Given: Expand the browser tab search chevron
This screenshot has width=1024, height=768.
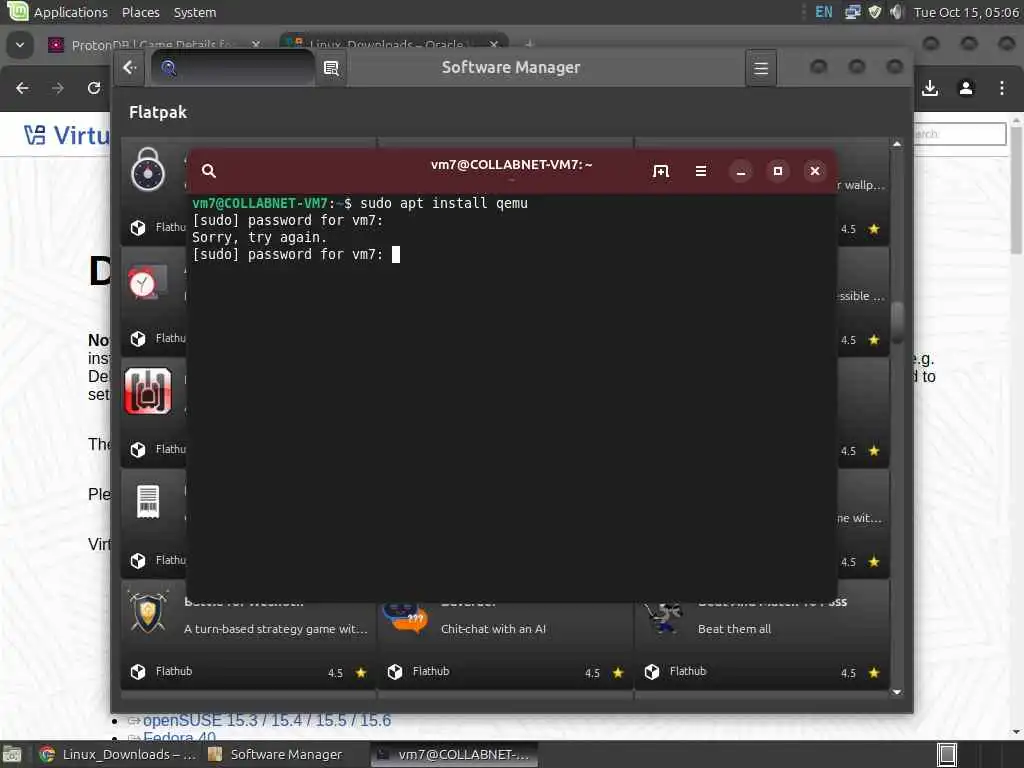Looking at the screenshot, I should [20, 45].
